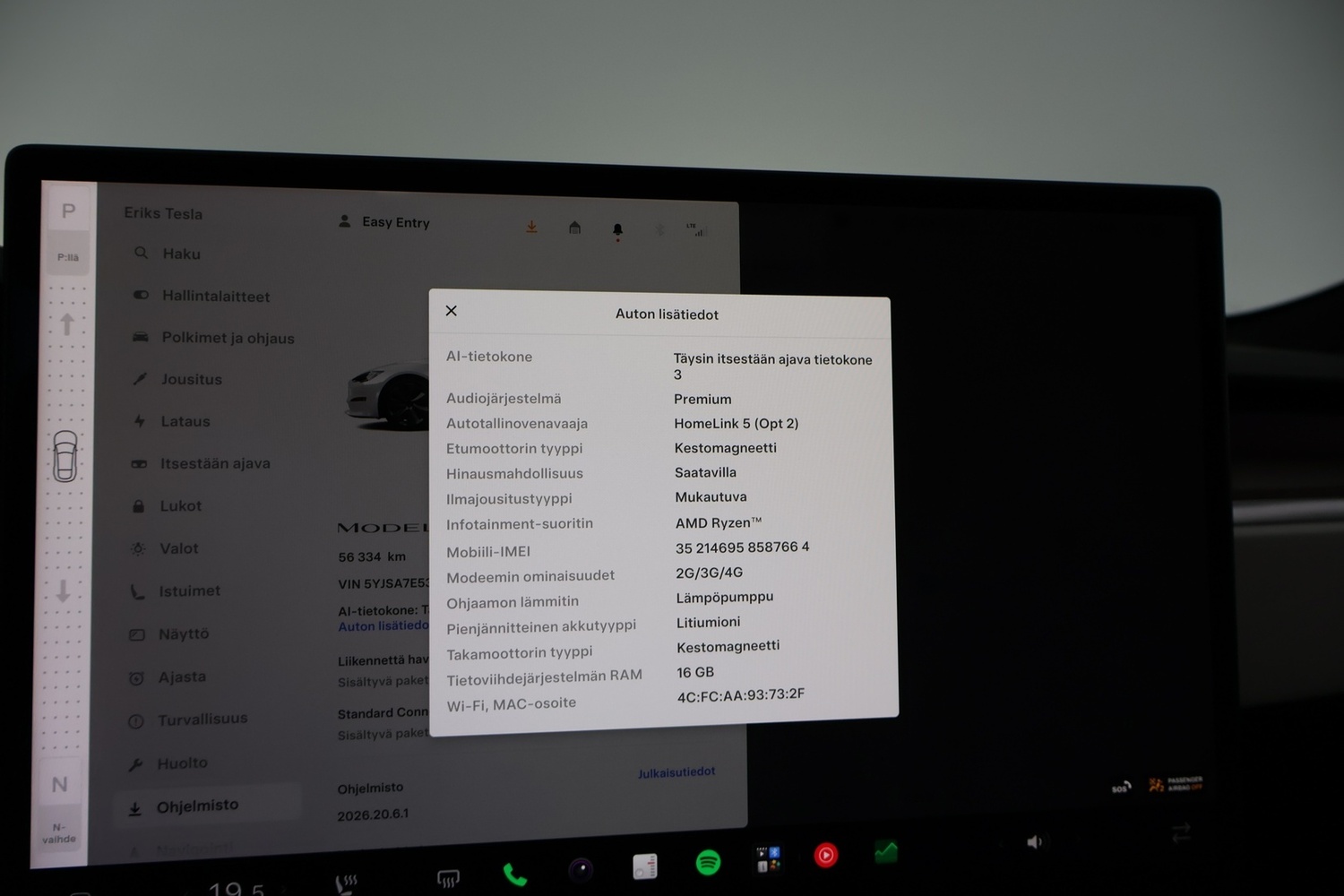
Task: Tap the up arrow on gear strip
Action: [67, 323]
